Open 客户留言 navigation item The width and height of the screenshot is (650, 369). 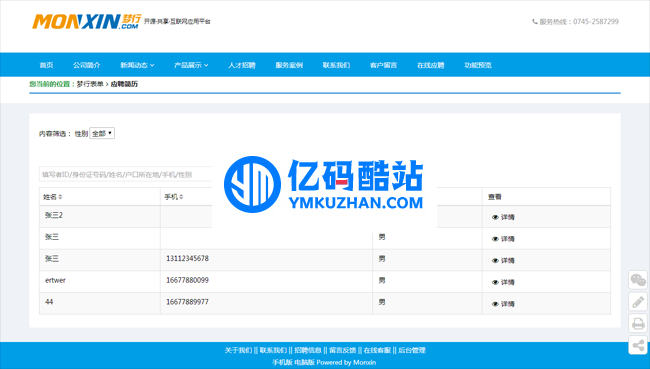click(383, 65)
